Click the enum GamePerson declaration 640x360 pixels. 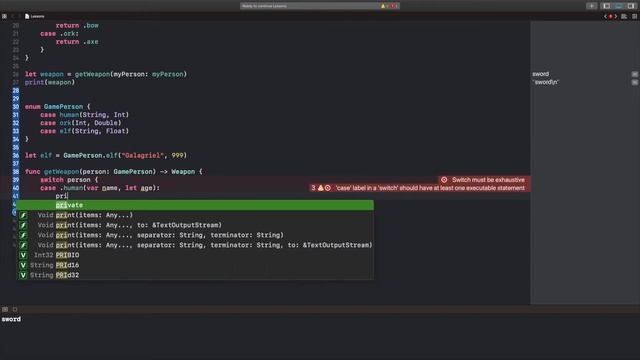[x=58, y=107]
